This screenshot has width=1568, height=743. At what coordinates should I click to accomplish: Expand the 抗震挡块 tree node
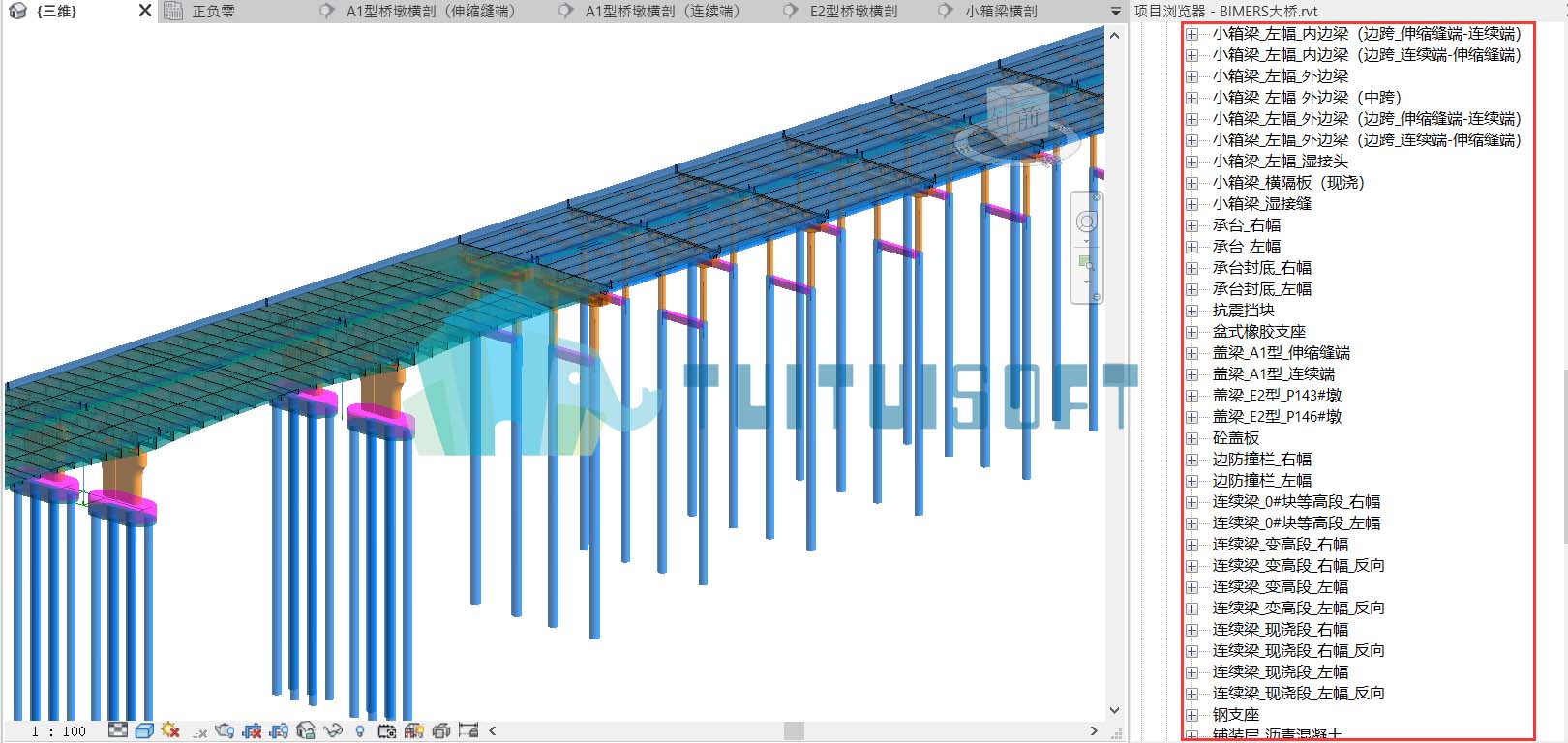1192,311
